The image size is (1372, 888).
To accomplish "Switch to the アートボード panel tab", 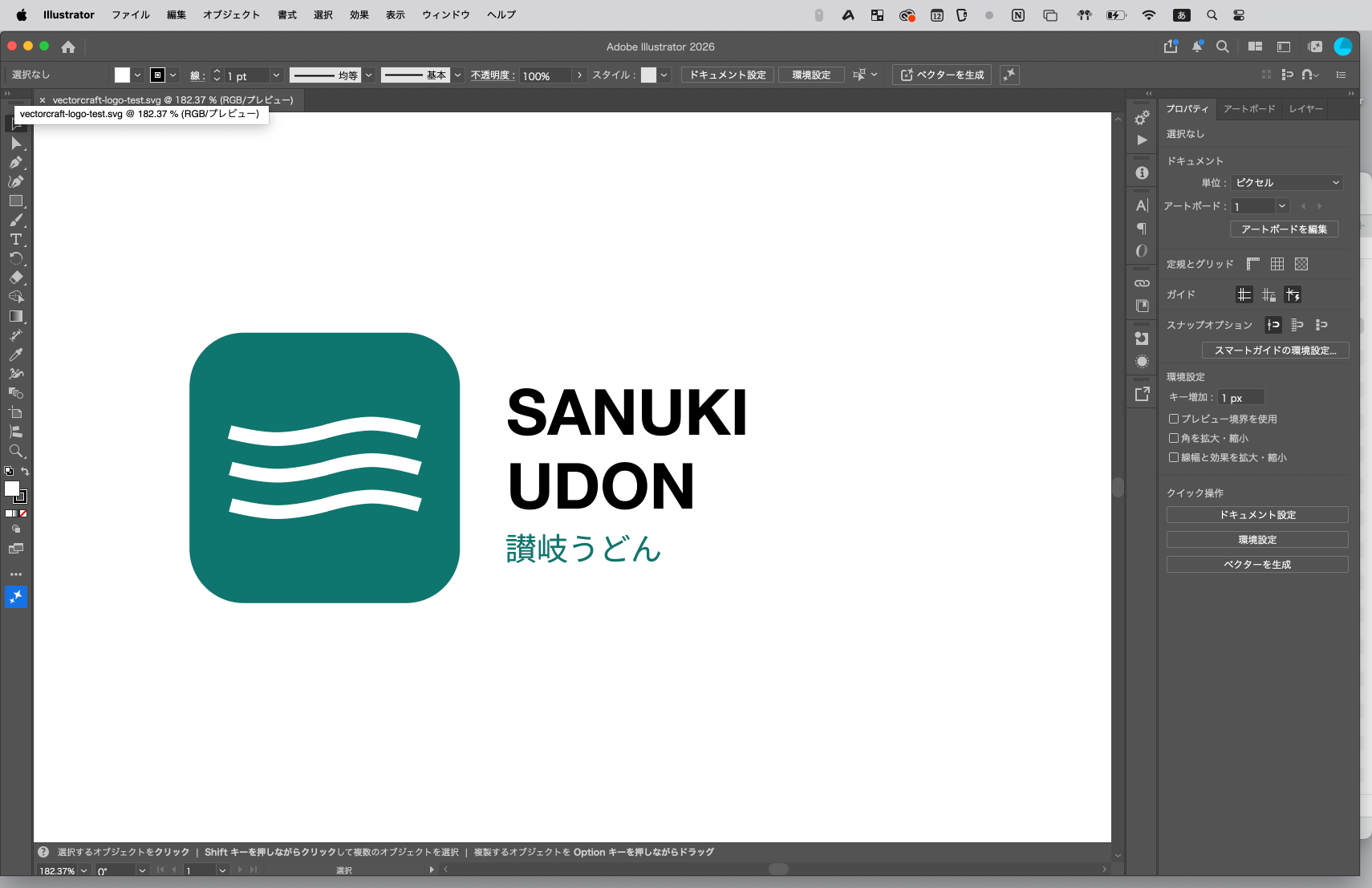I will point(1249,109).
